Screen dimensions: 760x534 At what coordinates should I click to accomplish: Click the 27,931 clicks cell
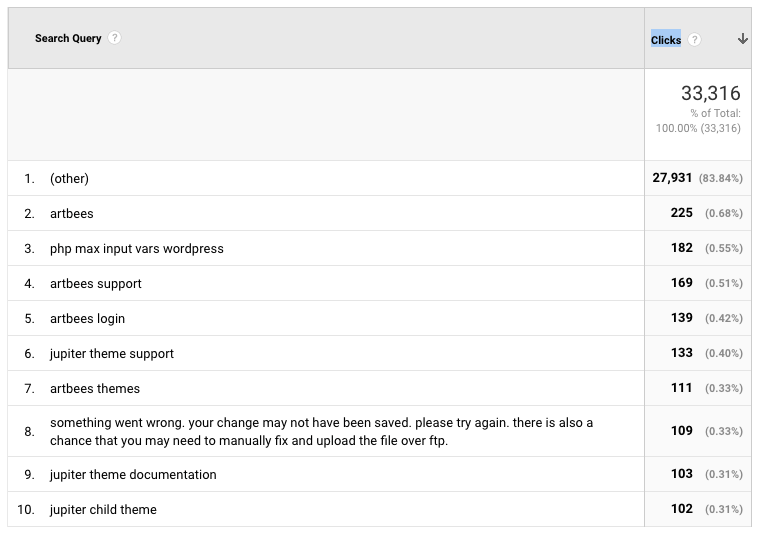pos(672,178)
